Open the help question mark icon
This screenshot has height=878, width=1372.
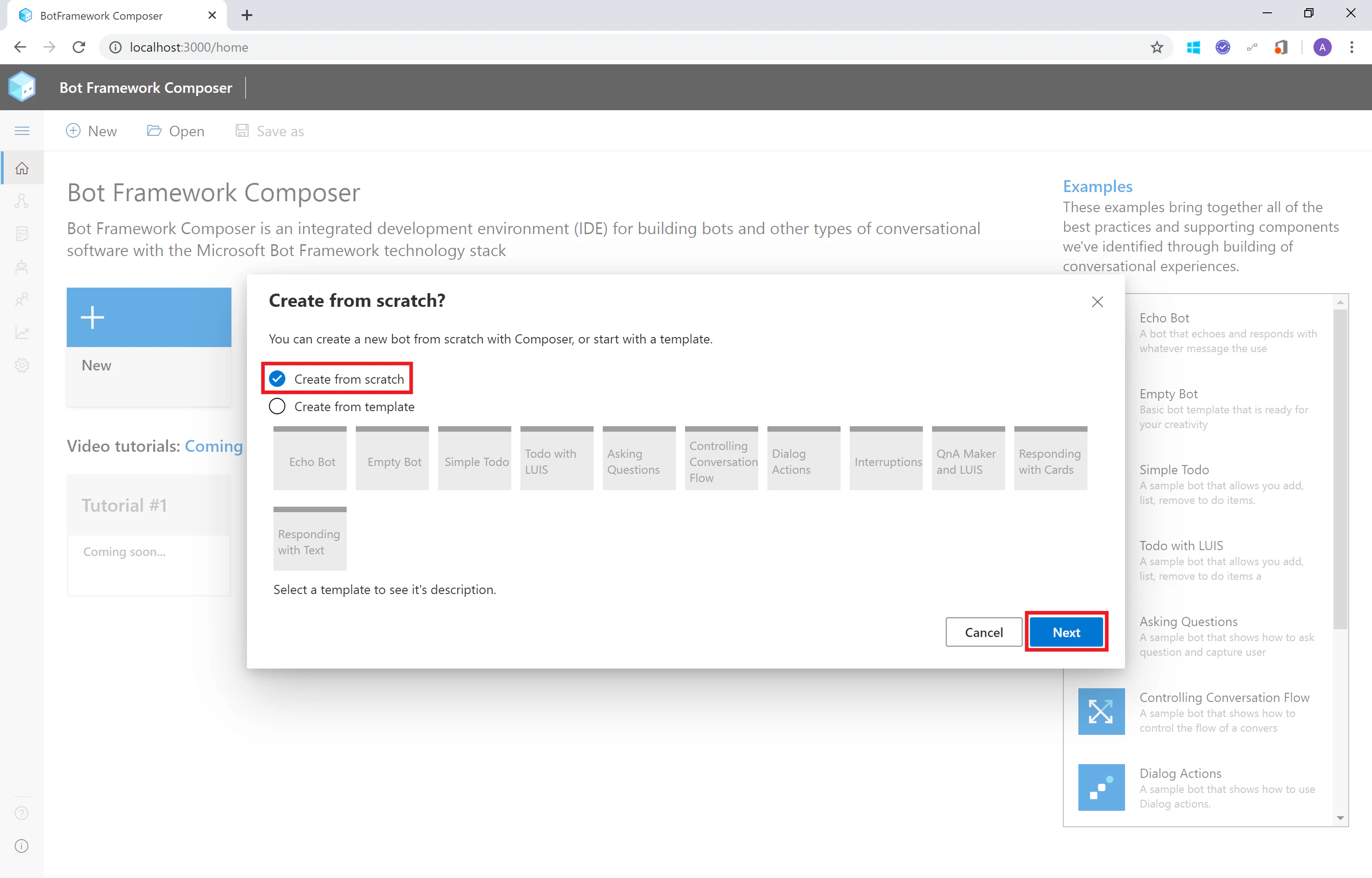[x=21, y=813]
